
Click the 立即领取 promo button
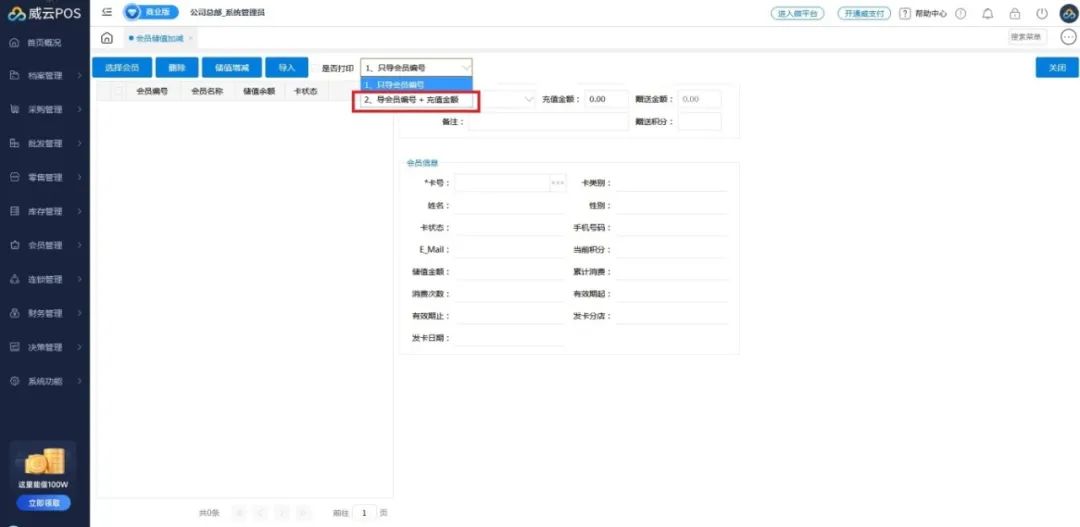click(44, 503)
